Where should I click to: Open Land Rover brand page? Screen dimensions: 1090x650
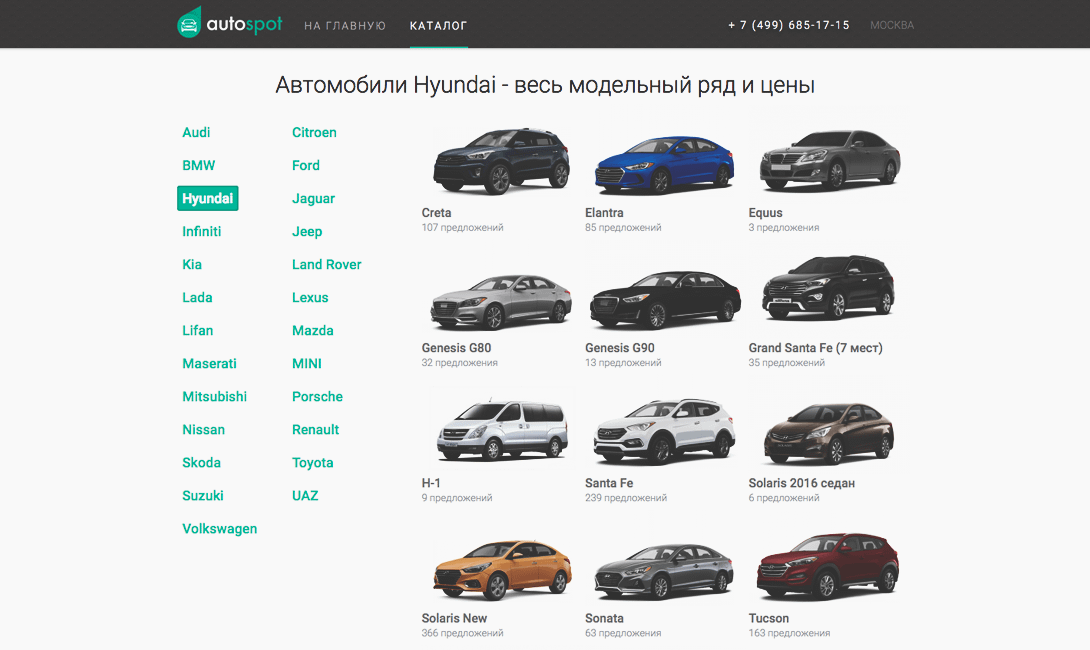click(327, 264)
